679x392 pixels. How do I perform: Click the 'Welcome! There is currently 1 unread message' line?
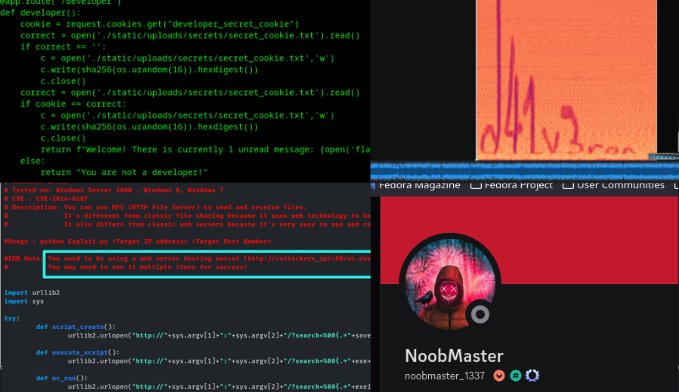click(205, 149)
